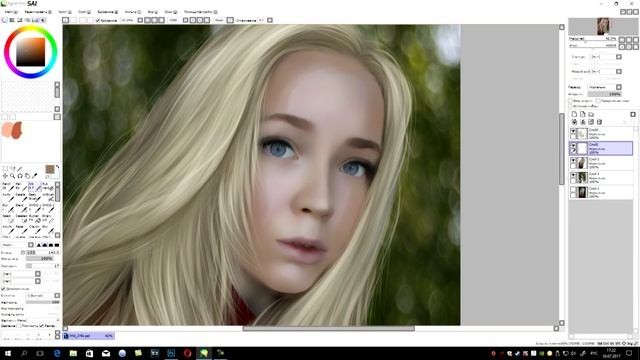Click the layer mask button beside the folder icon
The width and height of the screenshot is (640, 360).
tap(633, 114)
